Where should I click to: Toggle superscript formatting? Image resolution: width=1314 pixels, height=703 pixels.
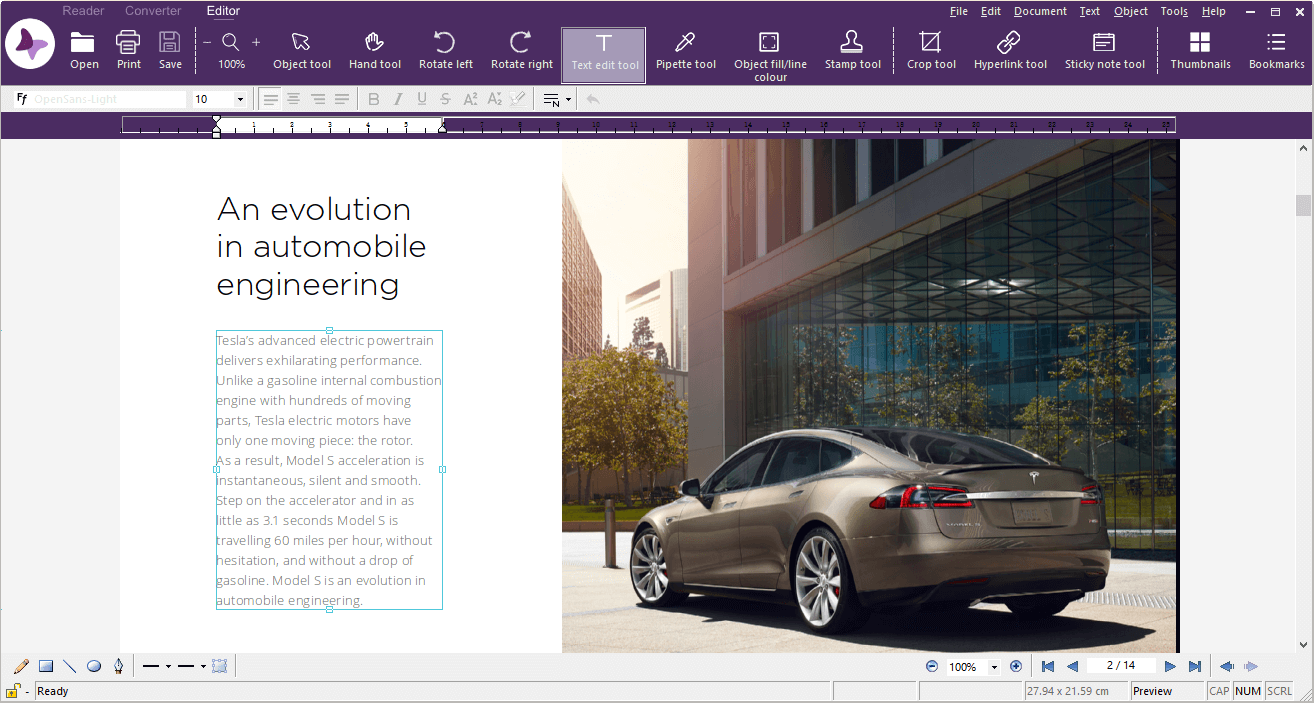point(470,99)
